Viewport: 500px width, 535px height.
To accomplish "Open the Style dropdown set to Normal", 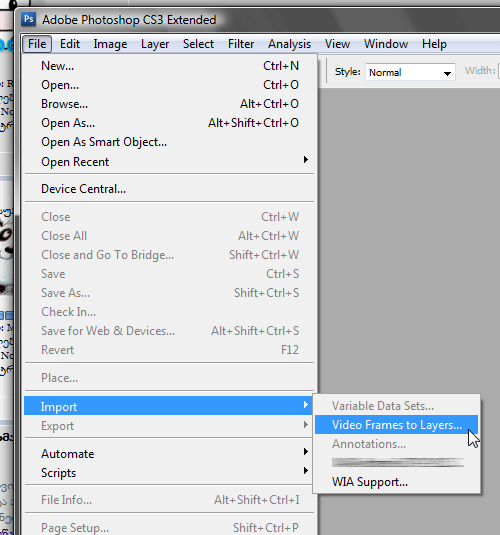I will tap(410, 72).
